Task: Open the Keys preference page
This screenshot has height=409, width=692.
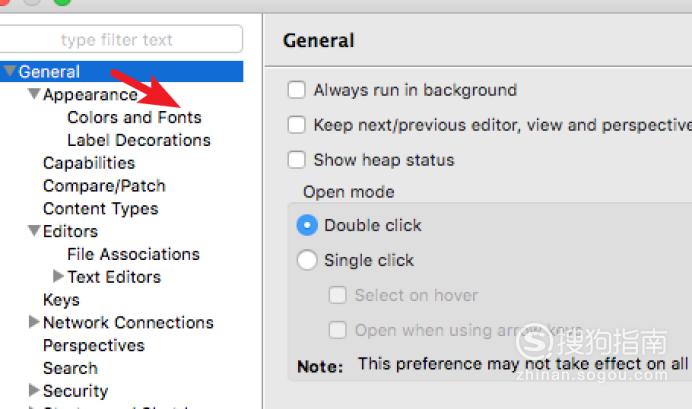Action: (61, 300)
